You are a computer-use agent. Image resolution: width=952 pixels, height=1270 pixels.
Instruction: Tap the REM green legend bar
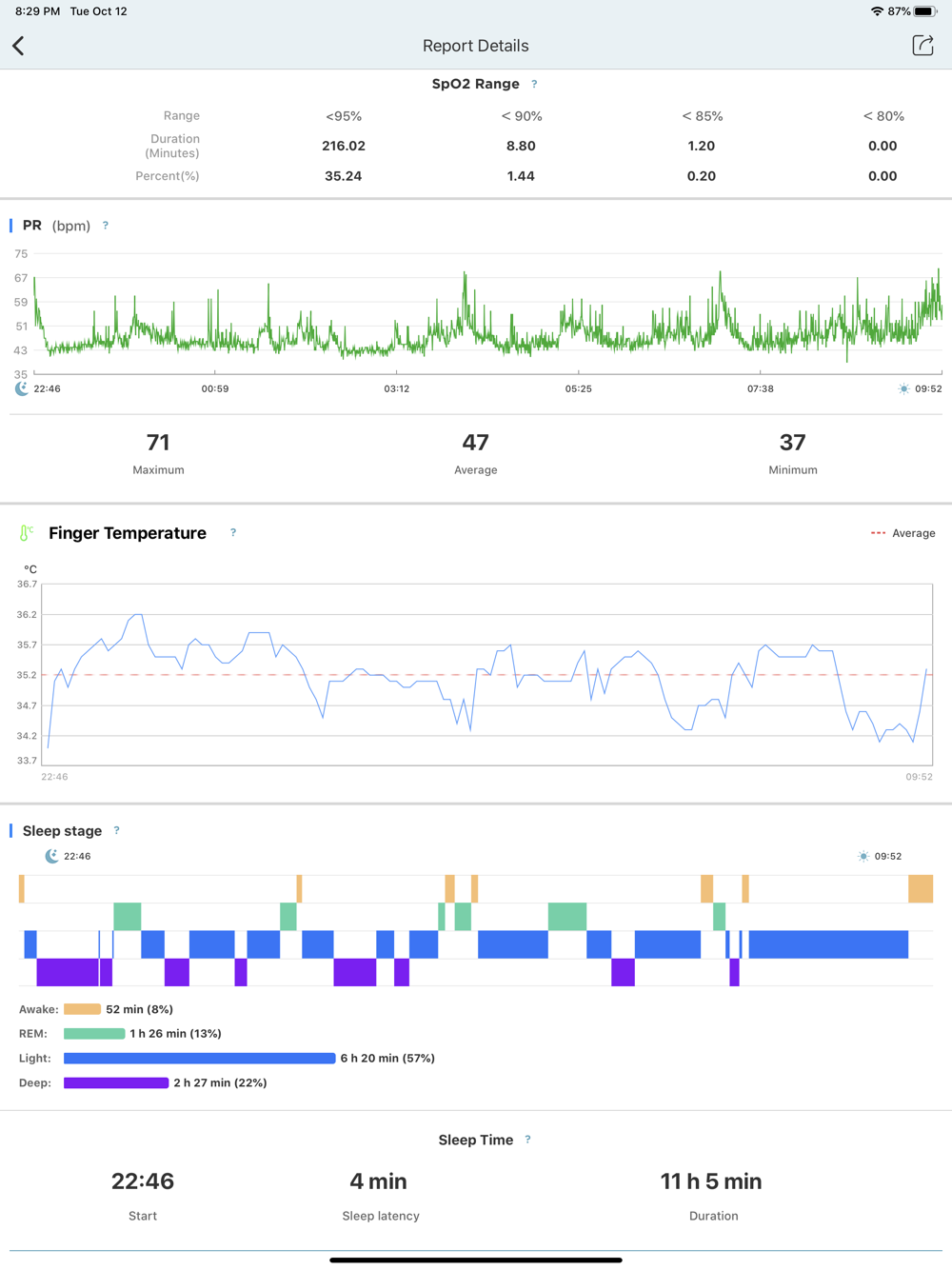tap(94, 1034)
